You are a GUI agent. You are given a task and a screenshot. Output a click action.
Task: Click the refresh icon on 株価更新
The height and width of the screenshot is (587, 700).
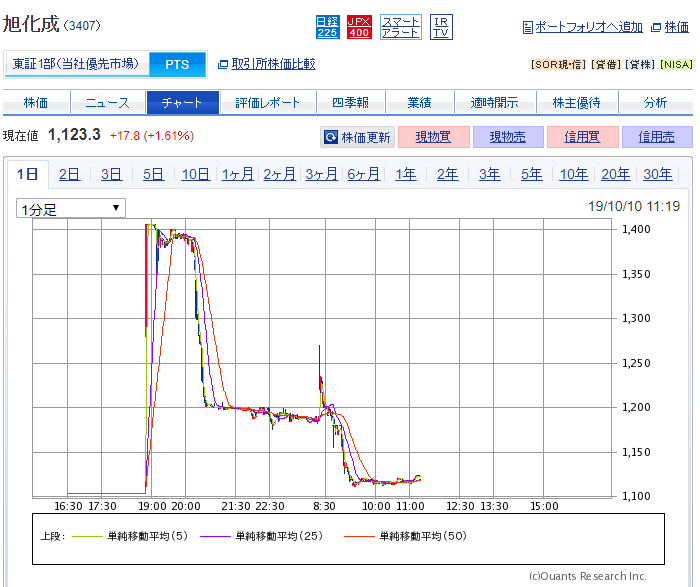coord(331,137)
